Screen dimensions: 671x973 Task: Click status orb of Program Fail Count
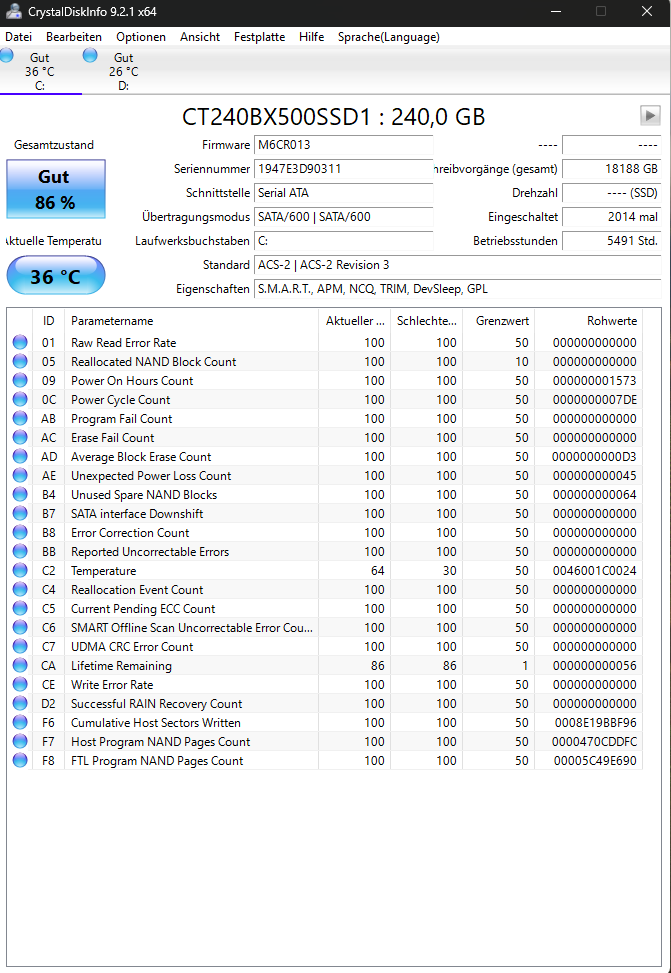coord(20,418)
